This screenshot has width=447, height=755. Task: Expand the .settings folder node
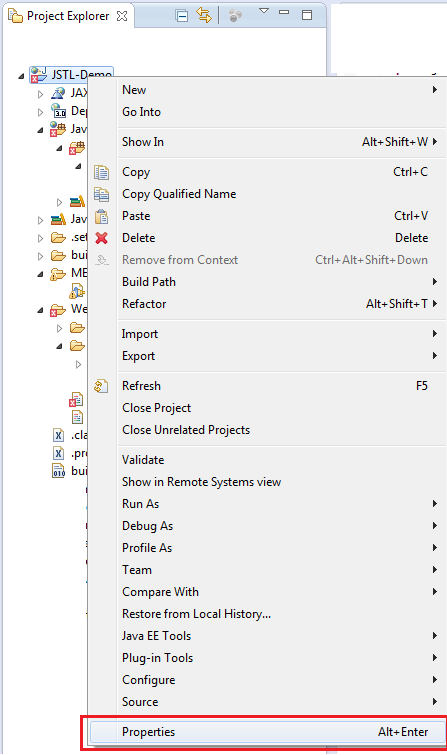point(40,238)
